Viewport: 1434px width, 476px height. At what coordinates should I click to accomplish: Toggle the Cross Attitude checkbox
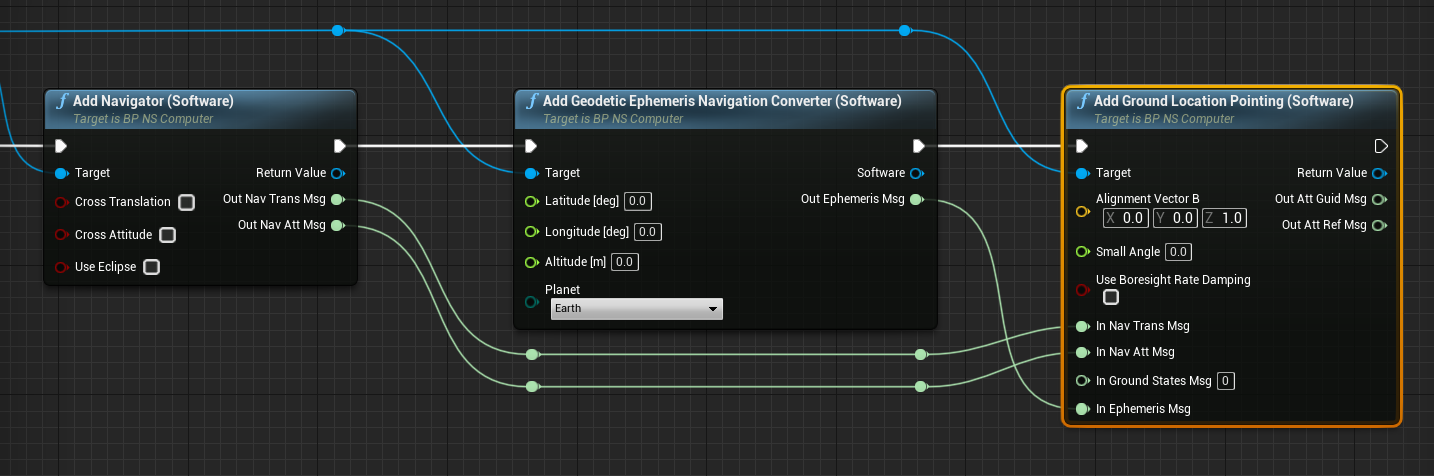167,235
